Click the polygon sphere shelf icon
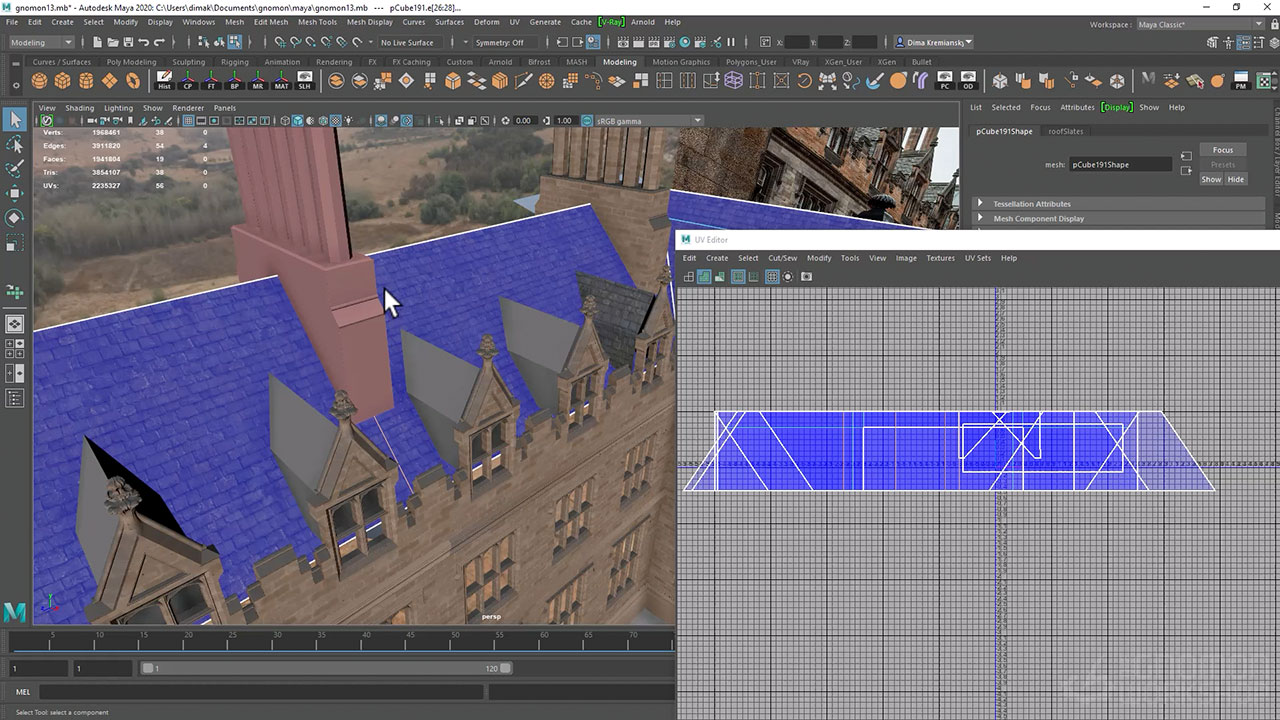 point(39,81)
